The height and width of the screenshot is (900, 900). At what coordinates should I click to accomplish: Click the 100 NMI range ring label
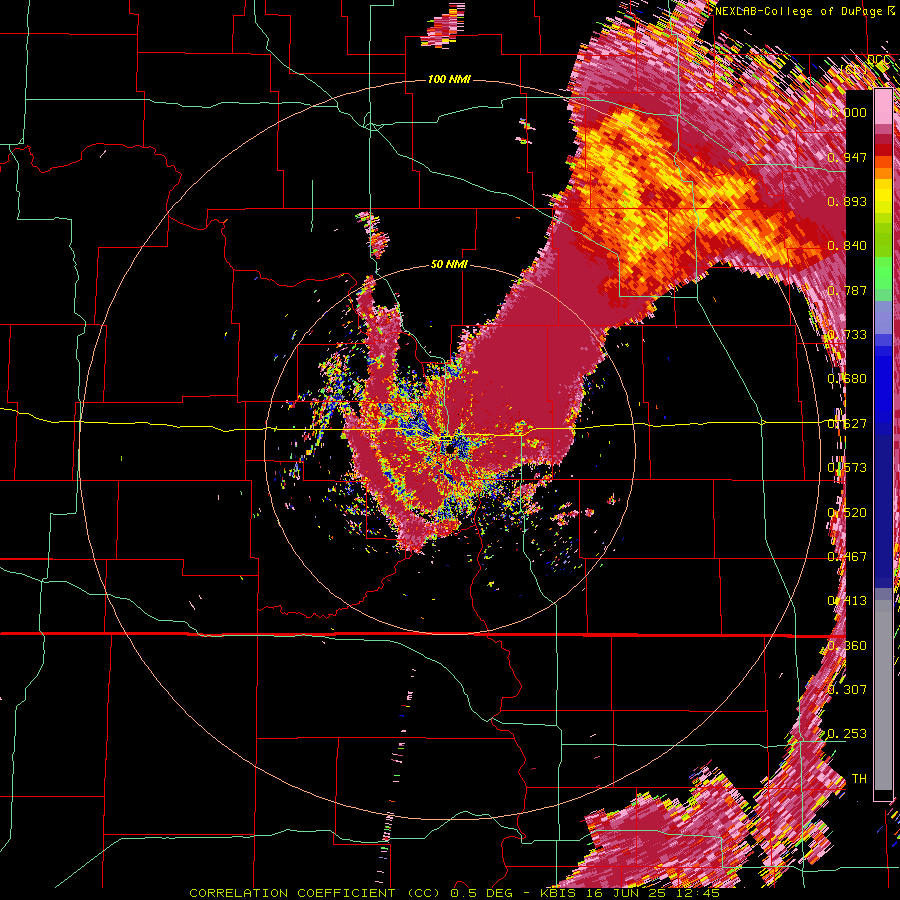coord(449,79)
